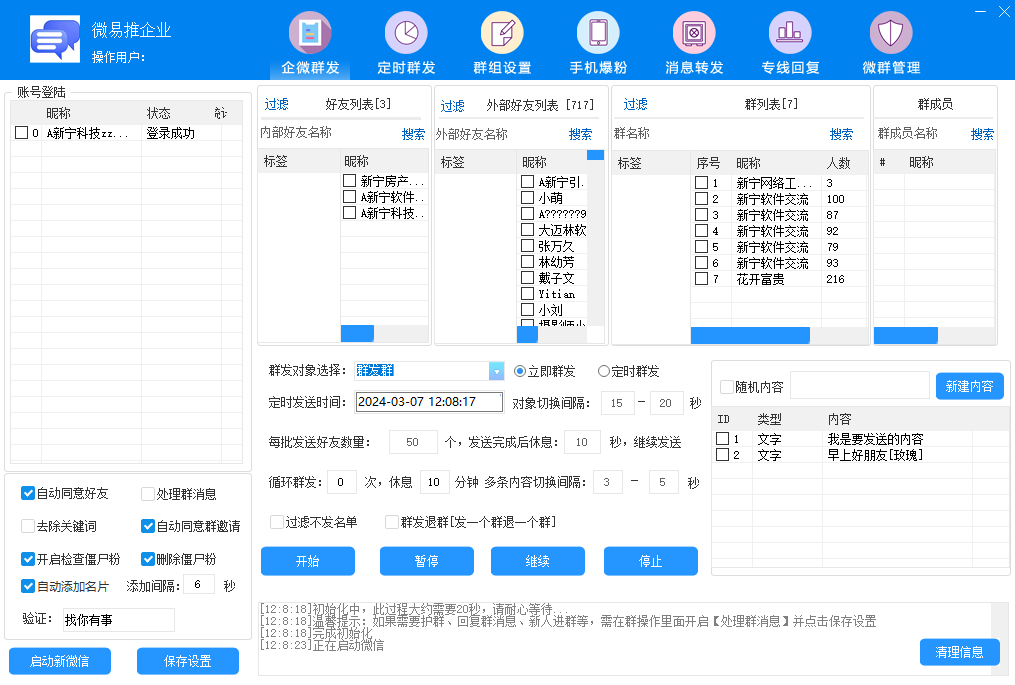Click 群成员 horizontal scrollbar thumb
The width and height of the screenshot is (1015, 685).
(x=906, y=335)
